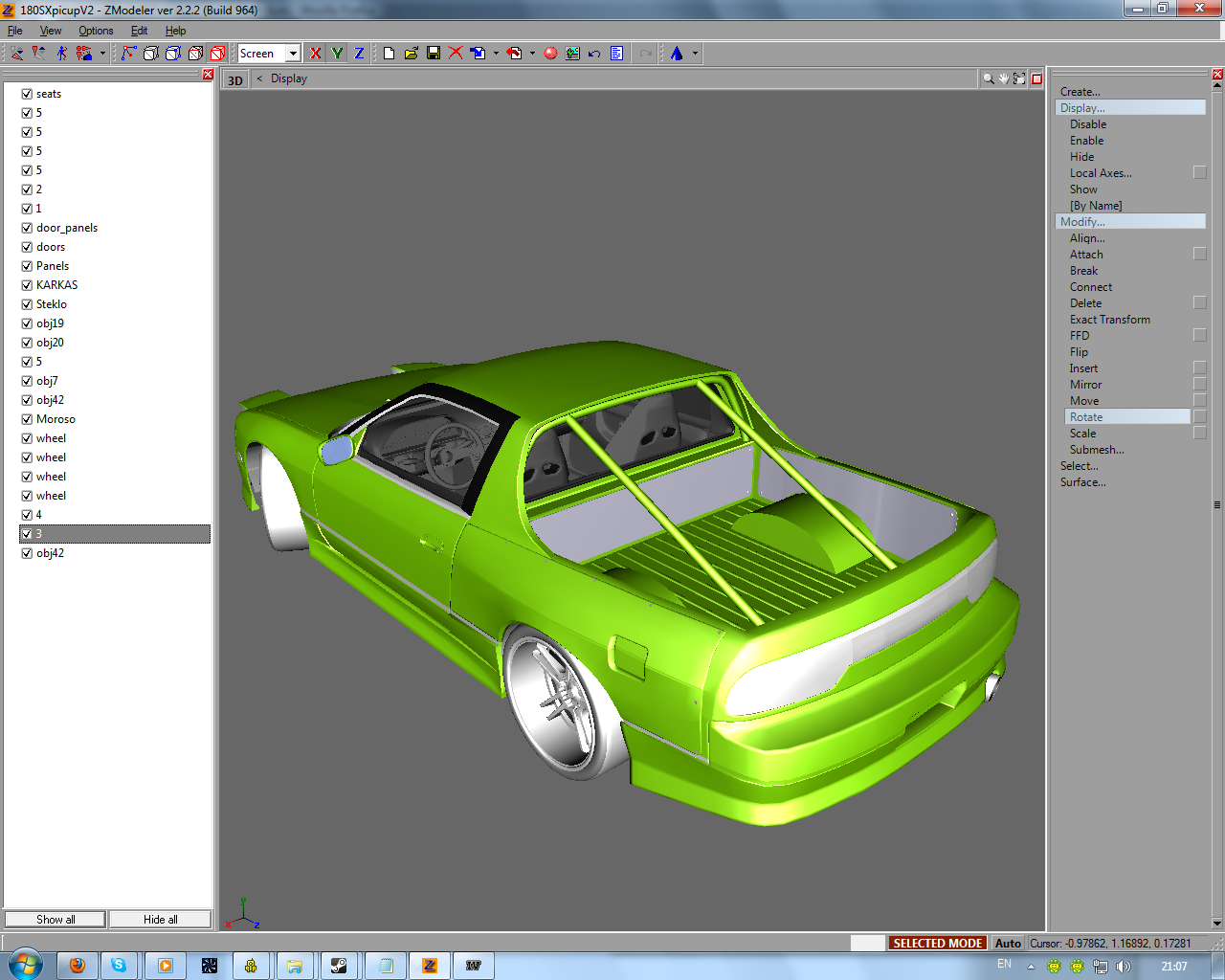Image resolution: width=1225 pixels, height=980 pixels.
Task: Select the viewport zoom magnifier tool
Action: (988, 79)
